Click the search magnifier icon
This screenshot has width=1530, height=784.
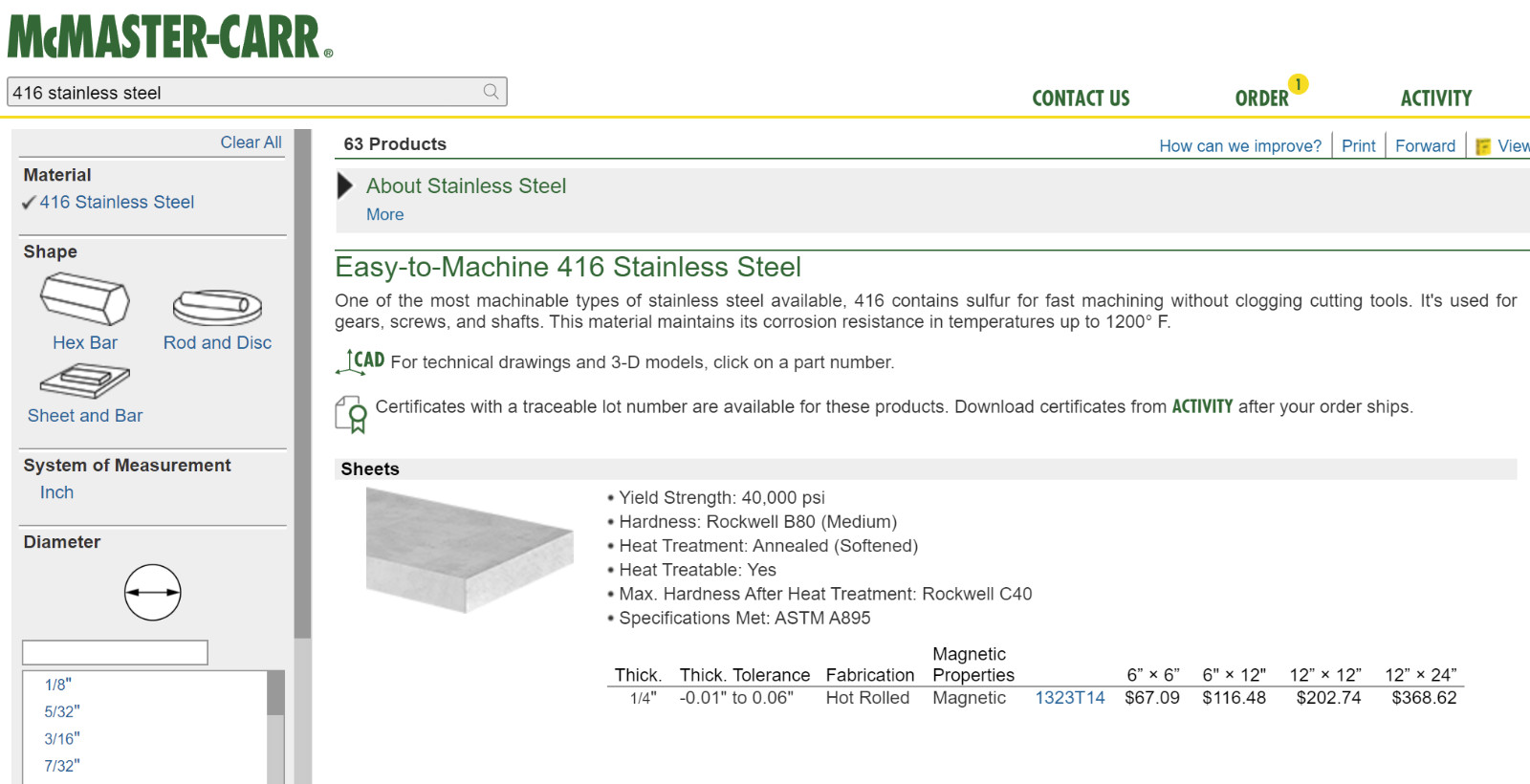tap(491, 92)
